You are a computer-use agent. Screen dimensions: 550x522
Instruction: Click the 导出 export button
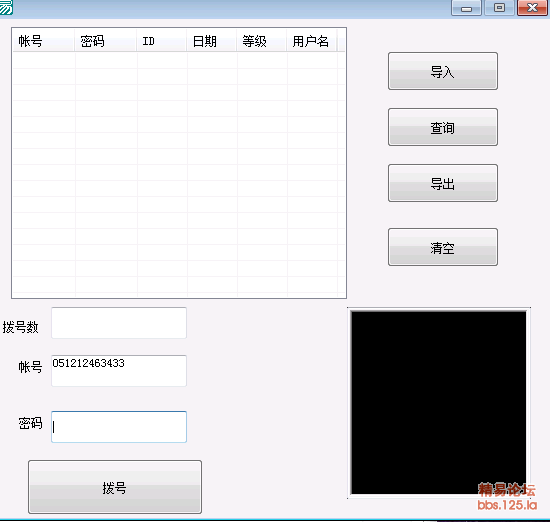click(x=443, y=183)
